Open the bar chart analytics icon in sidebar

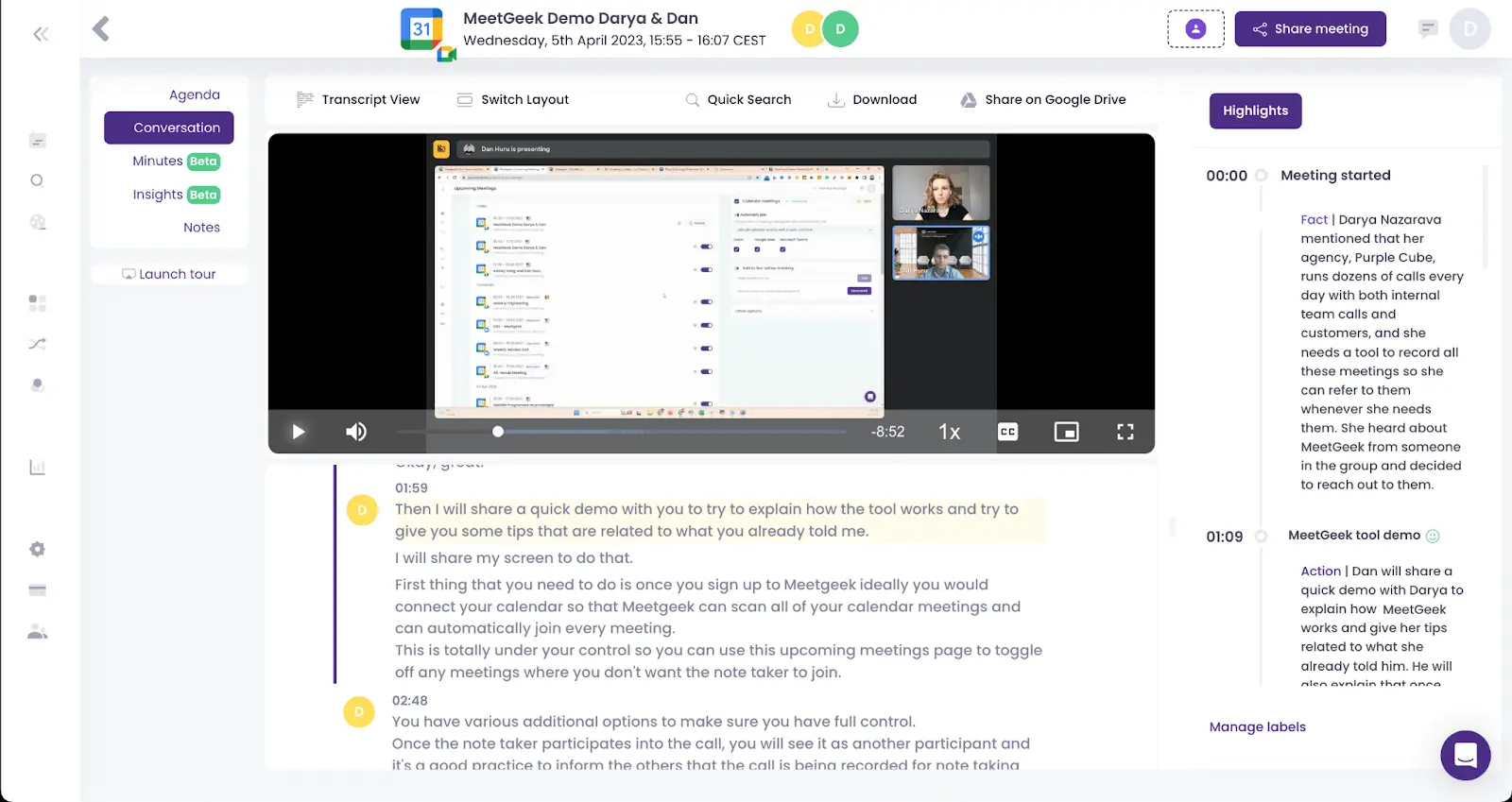point(38,467)
